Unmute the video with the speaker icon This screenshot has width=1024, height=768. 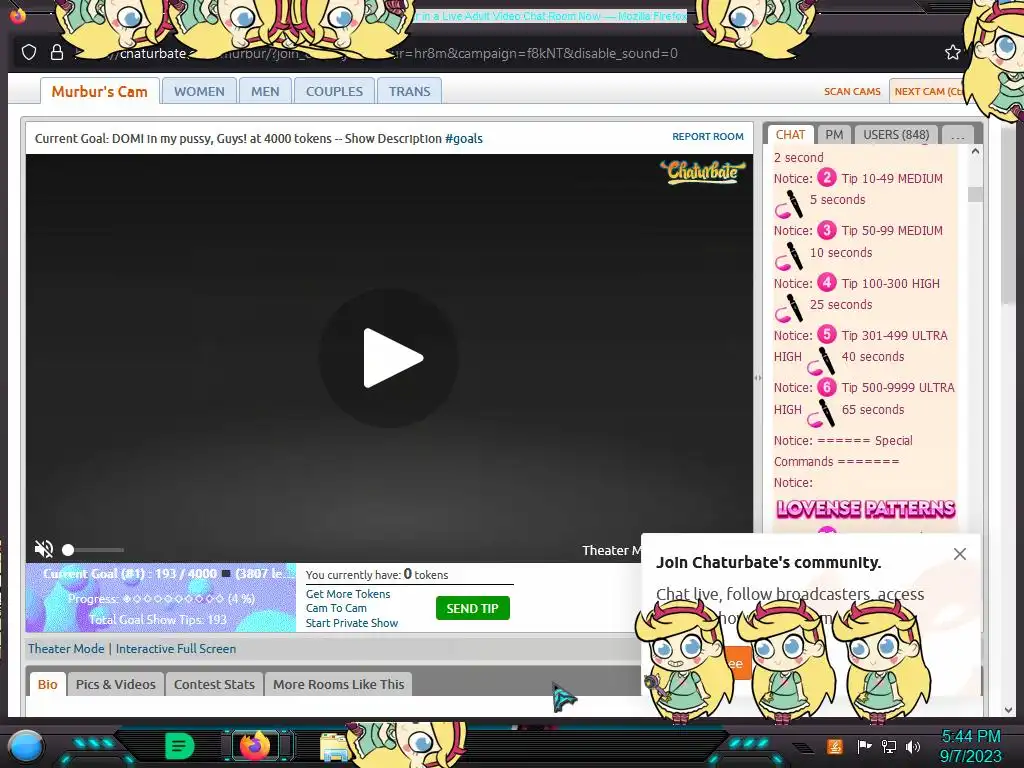(44, 549)
